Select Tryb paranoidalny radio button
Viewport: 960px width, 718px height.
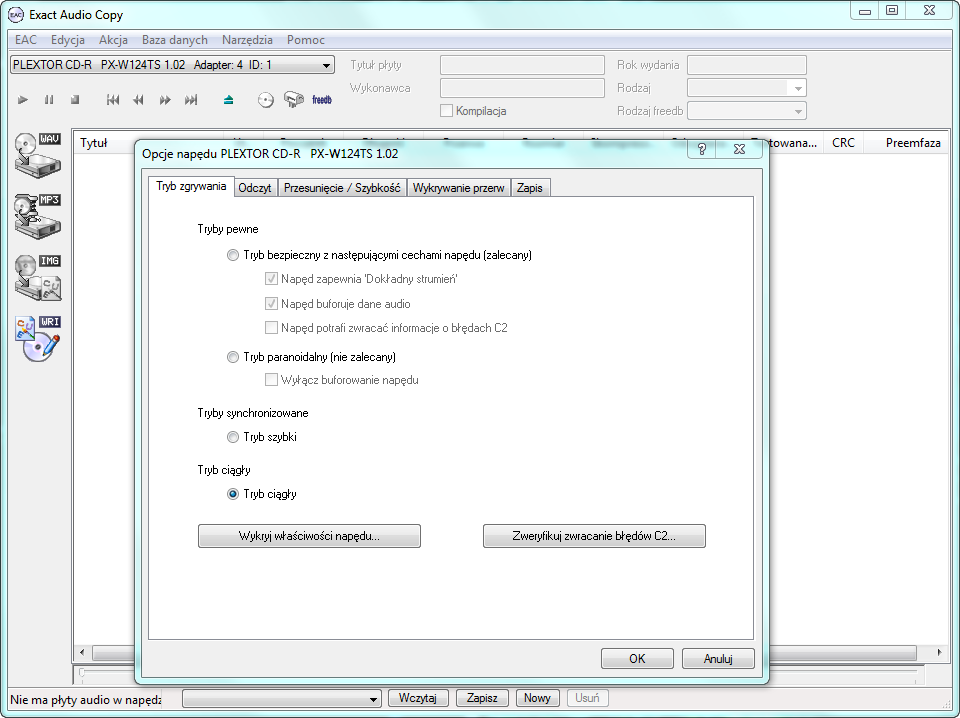233,357
